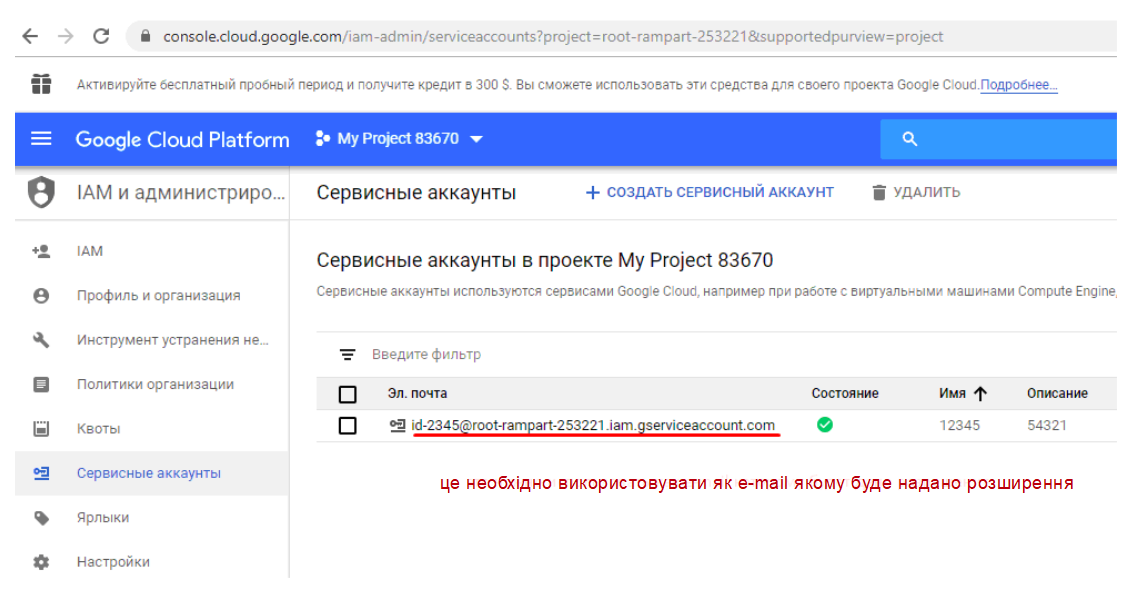Click the document icon beside Политики организации
Viewport: 1133px width, 596px height.
pyautogui.click(x=41, y=384)
